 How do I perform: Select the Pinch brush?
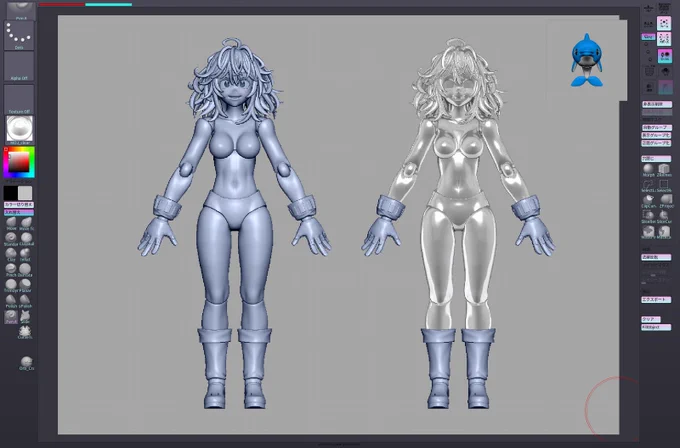tap(11, 269)
